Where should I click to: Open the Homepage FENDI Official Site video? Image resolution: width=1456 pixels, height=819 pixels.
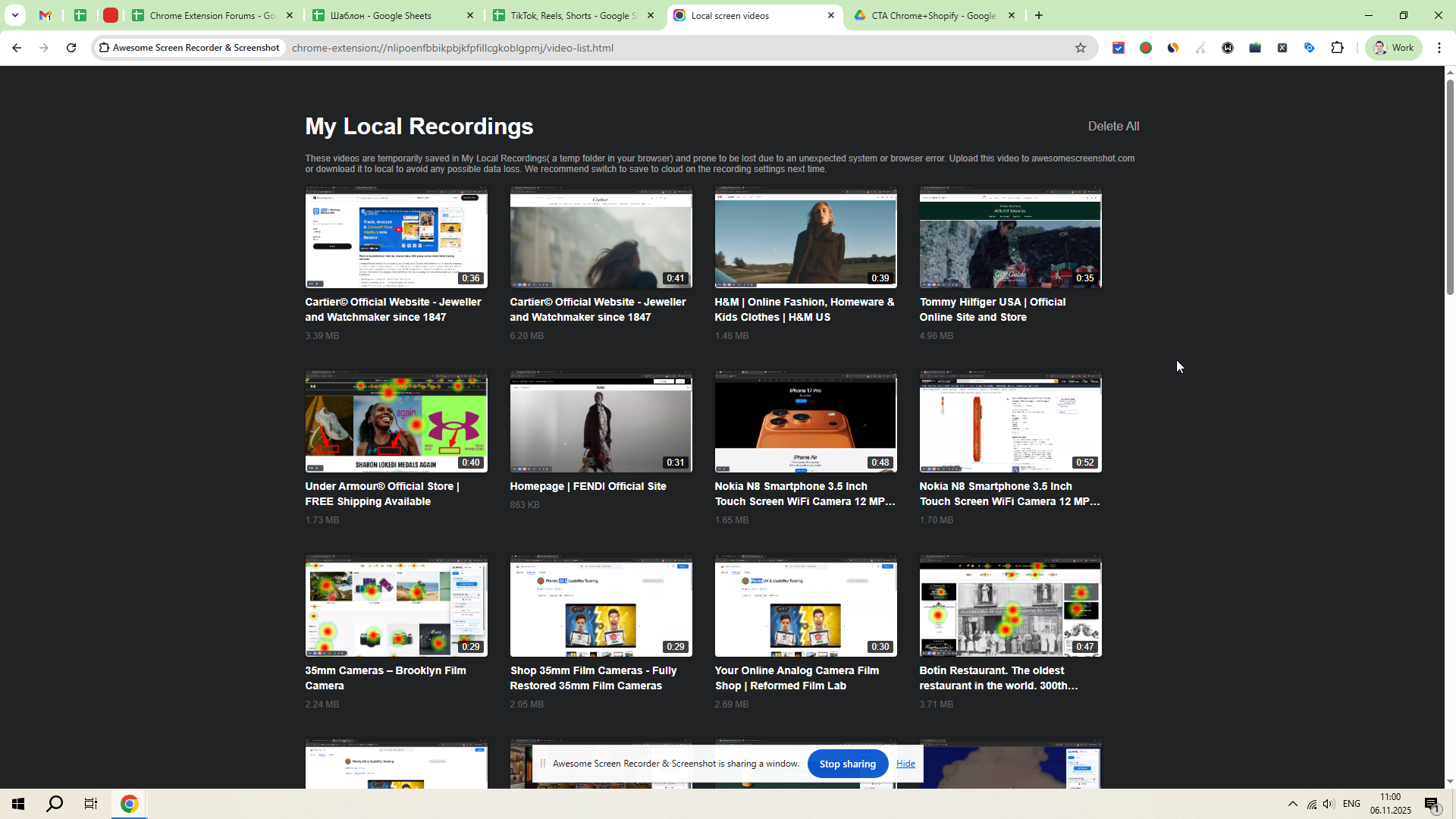[601, 422]
